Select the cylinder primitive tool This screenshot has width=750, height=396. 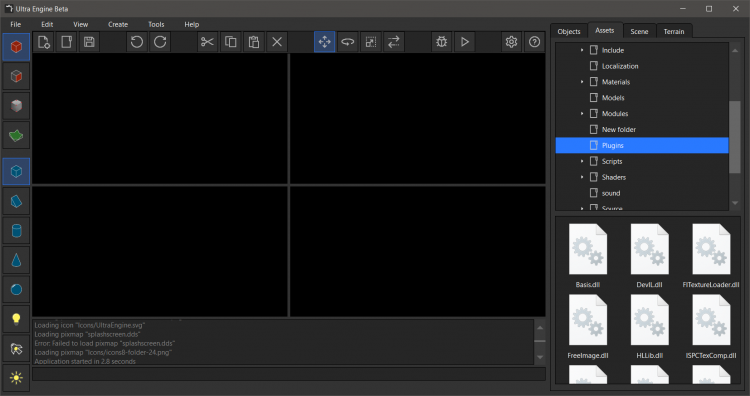(x=16, y=231)
